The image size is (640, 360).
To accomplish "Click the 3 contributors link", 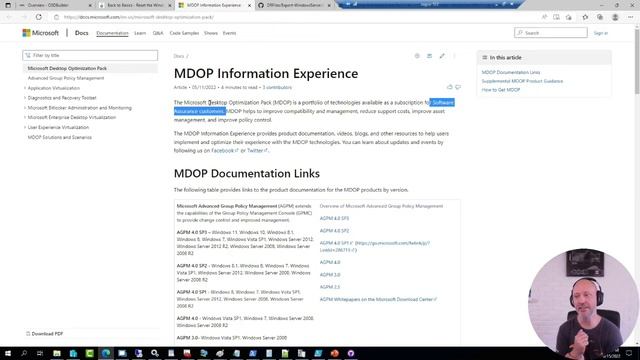I will click(x=277, y=87).
